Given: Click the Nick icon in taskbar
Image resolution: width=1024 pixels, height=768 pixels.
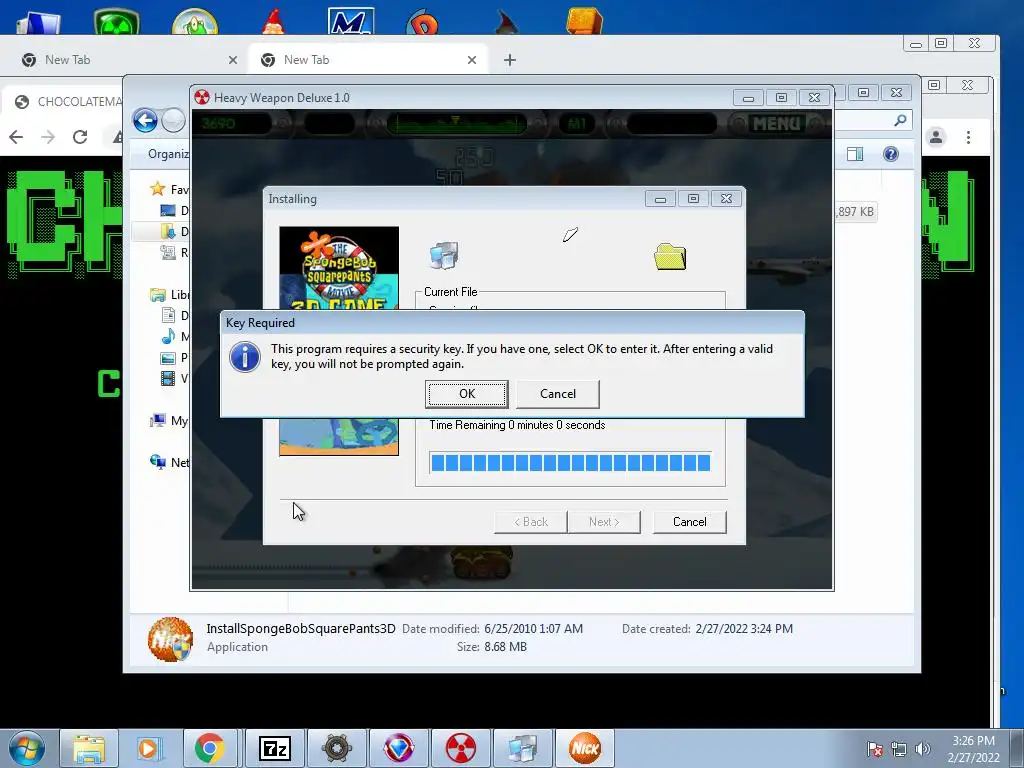Looking at the screenshot, I should (x=584, y=748).
